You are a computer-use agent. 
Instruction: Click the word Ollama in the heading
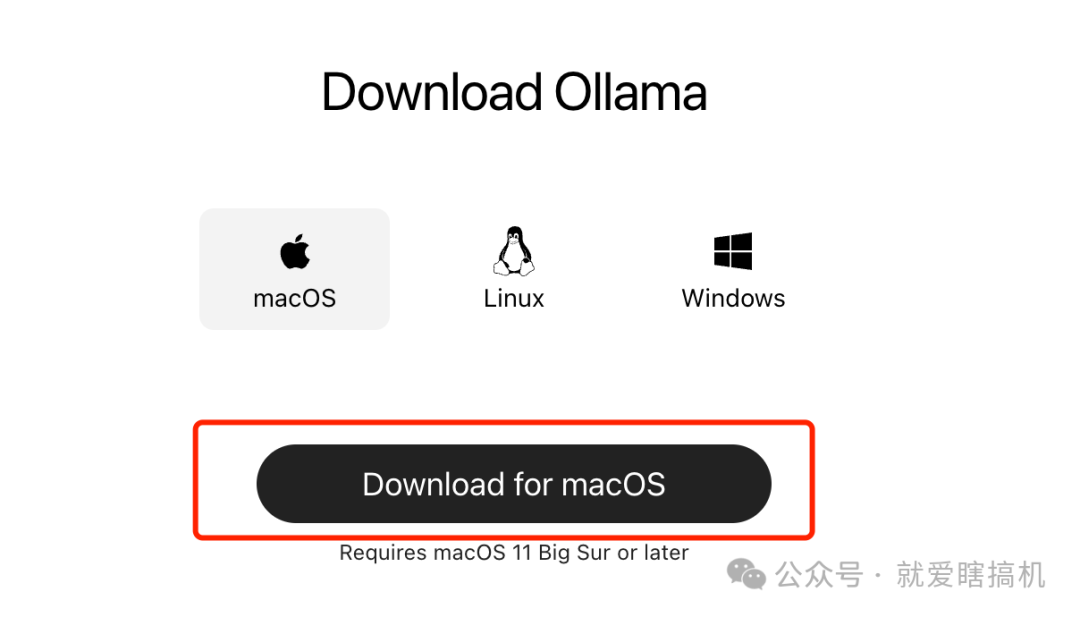[x=631, y=92]
